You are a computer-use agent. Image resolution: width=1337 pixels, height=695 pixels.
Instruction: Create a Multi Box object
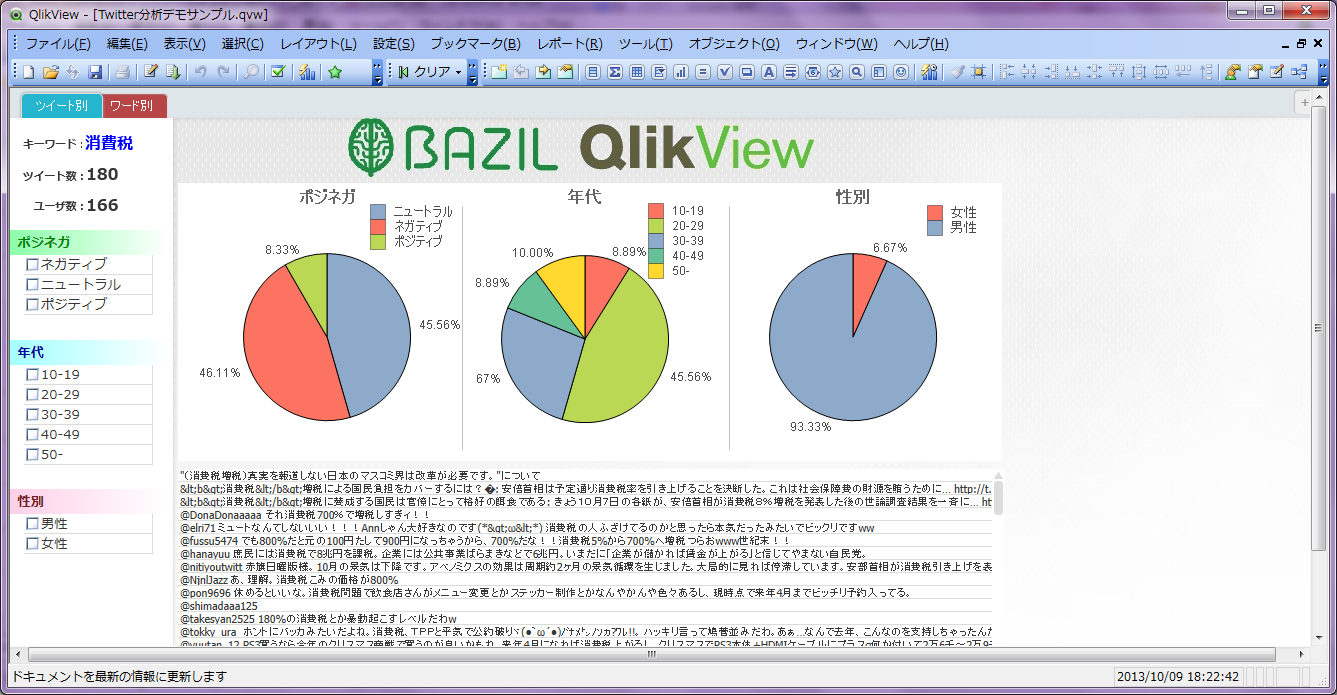point(659,72)
